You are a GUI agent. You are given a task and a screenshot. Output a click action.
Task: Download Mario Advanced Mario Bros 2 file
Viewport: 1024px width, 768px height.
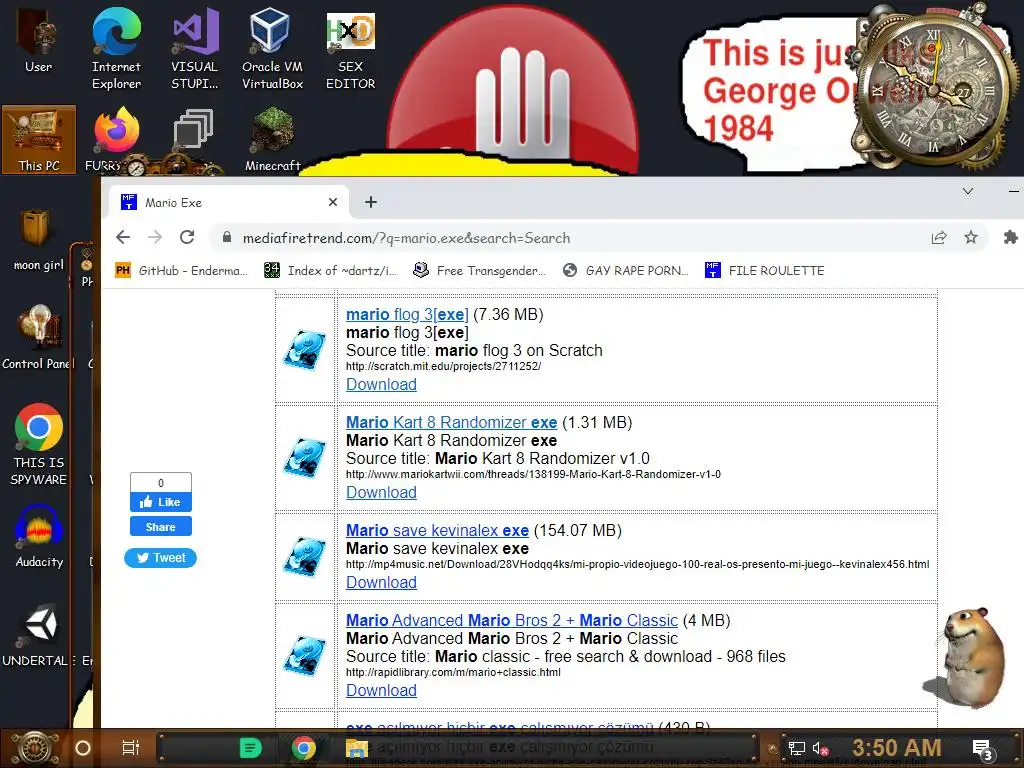coord(381,690)
